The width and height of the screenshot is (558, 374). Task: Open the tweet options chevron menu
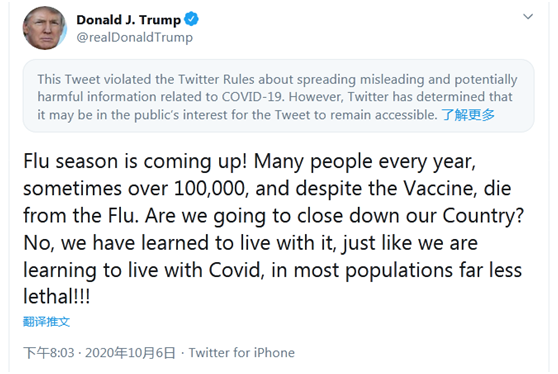(x=528, y=16)
